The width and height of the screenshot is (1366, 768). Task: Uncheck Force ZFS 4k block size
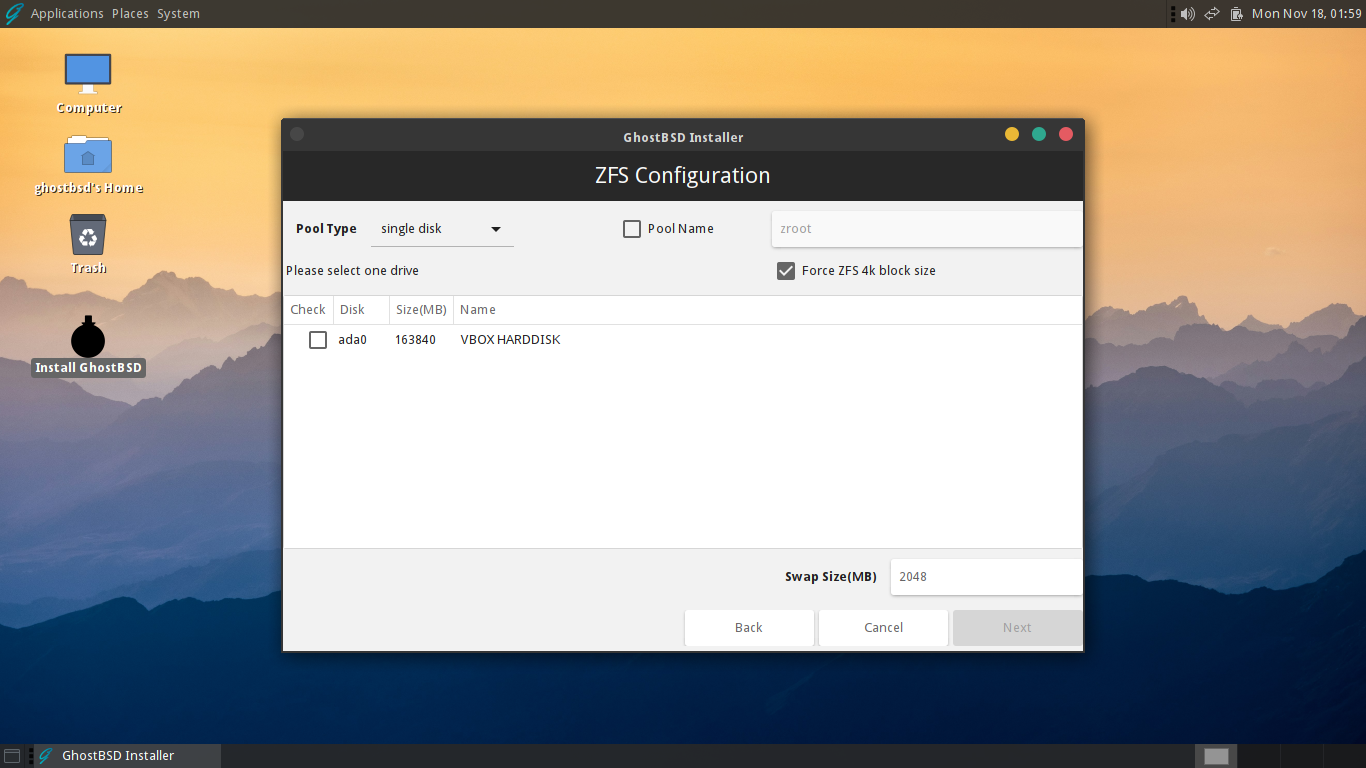[786, 271]
